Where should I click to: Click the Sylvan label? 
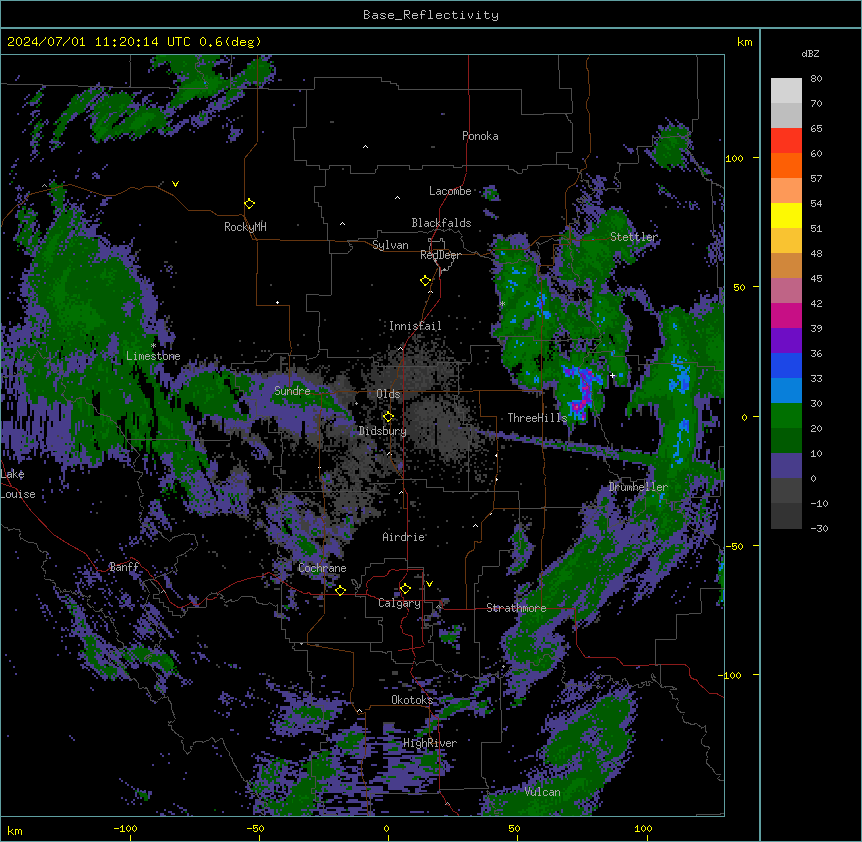pos(390,245)
